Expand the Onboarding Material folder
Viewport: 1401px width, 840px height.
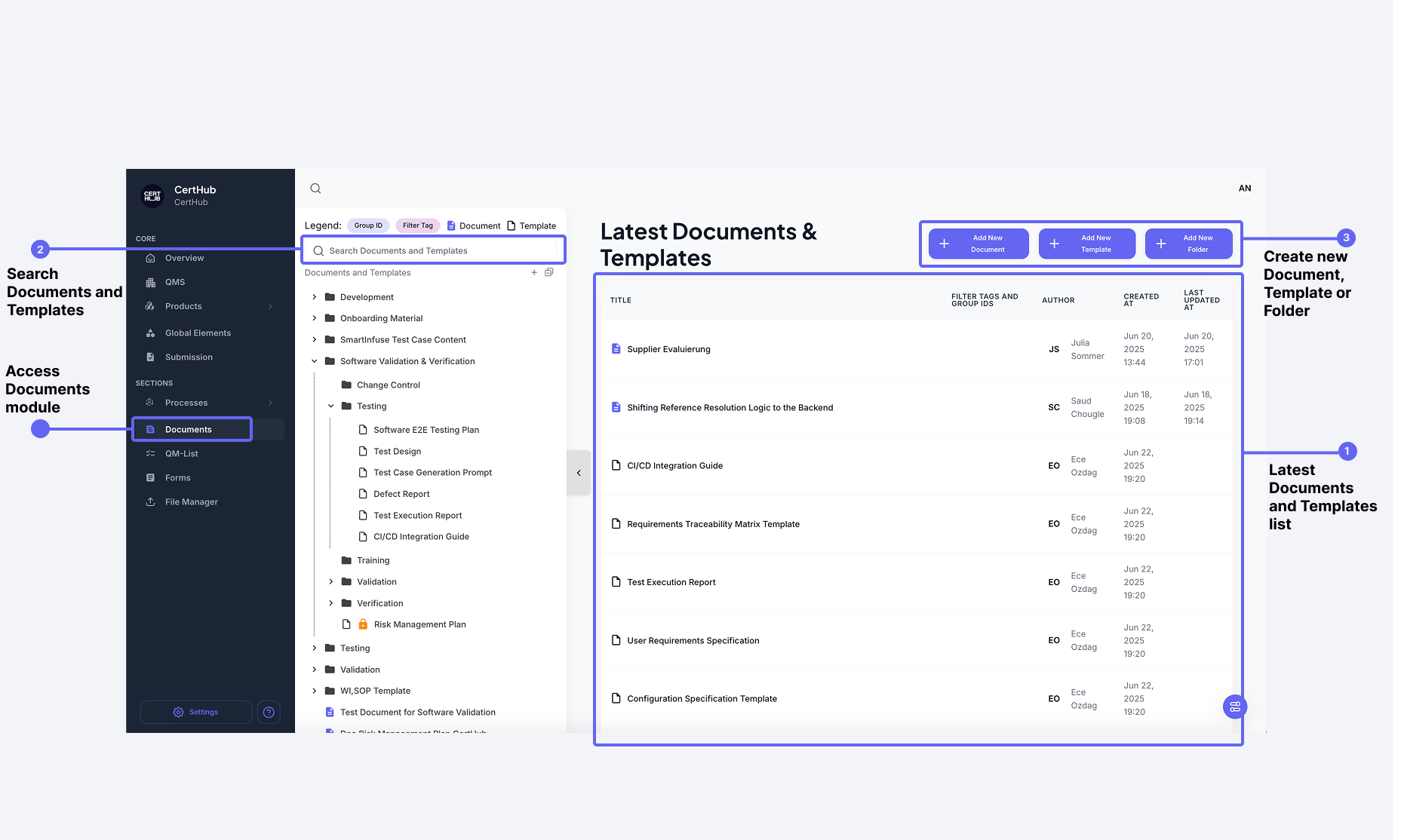tap(315, 317)
